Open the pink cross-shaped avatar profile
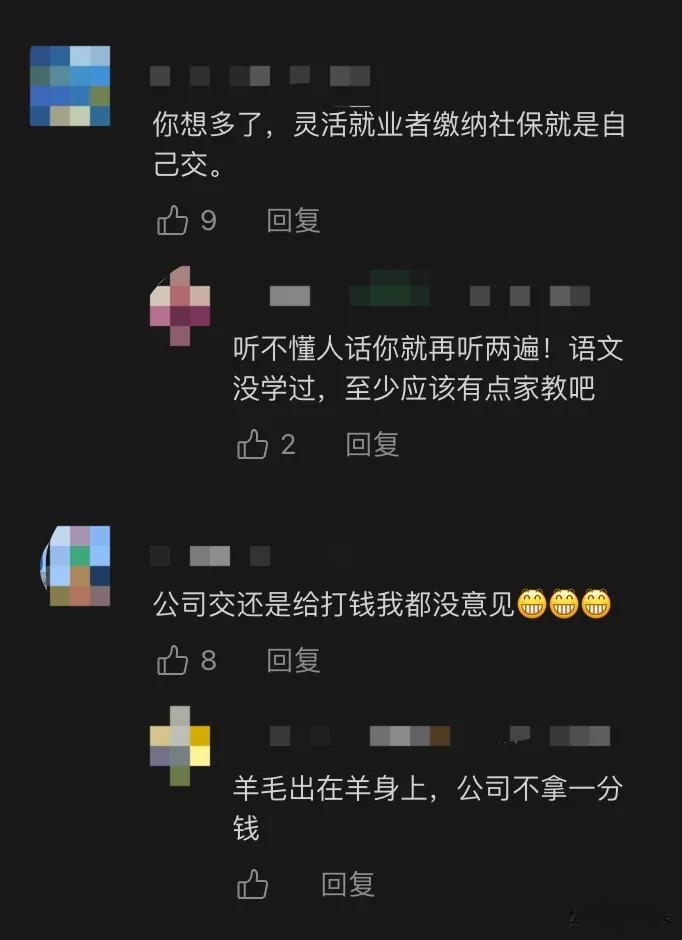Viewport: 682px width, 940px height. click(180, 306)
